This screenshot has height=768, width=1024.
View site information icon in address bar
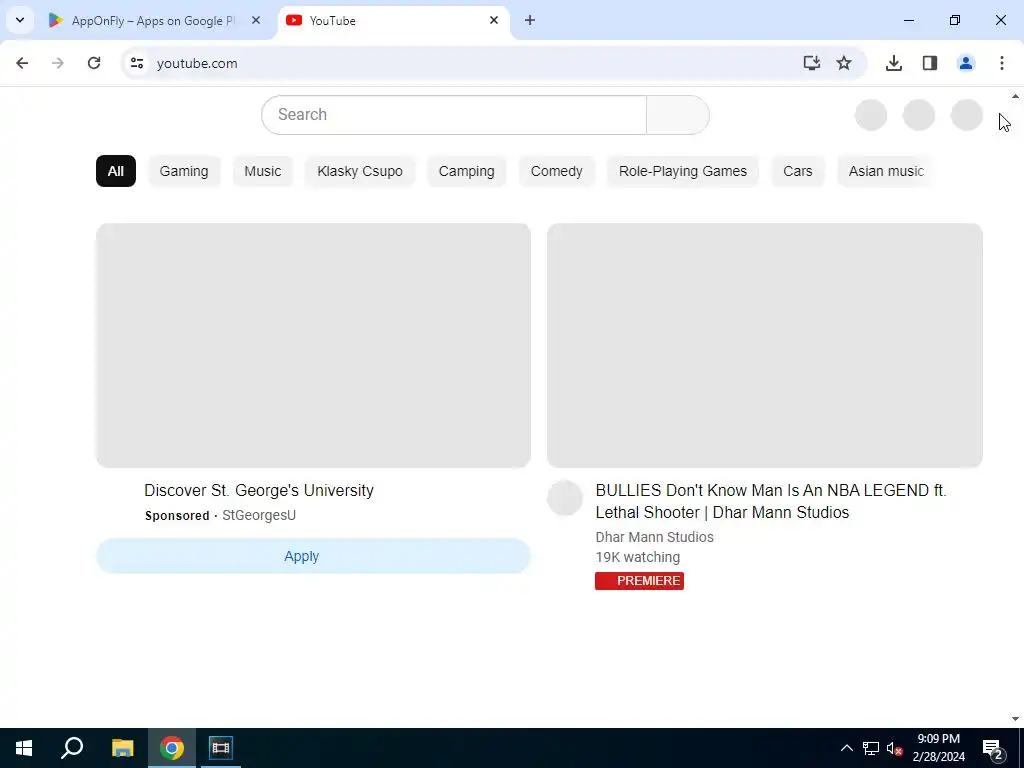[136, 63]
